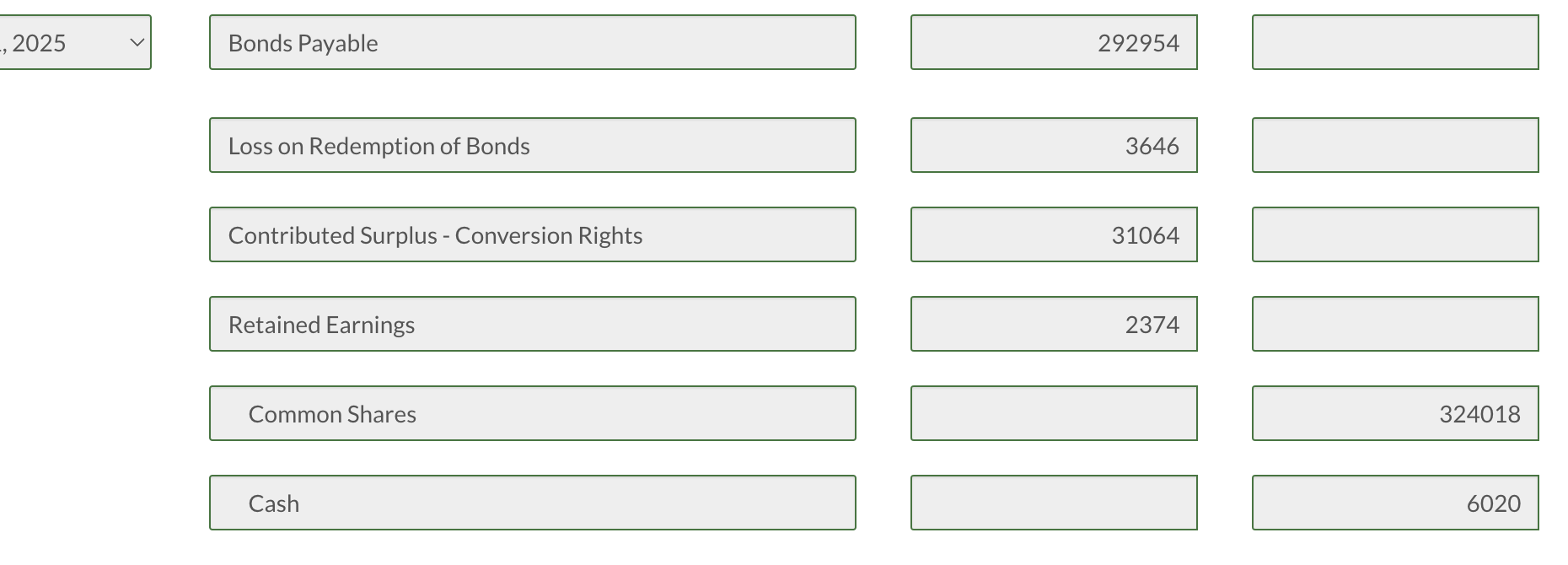Select the credit field beside Contributed Surplus
Screen dimensions: 1568x565
point(1395,234)
